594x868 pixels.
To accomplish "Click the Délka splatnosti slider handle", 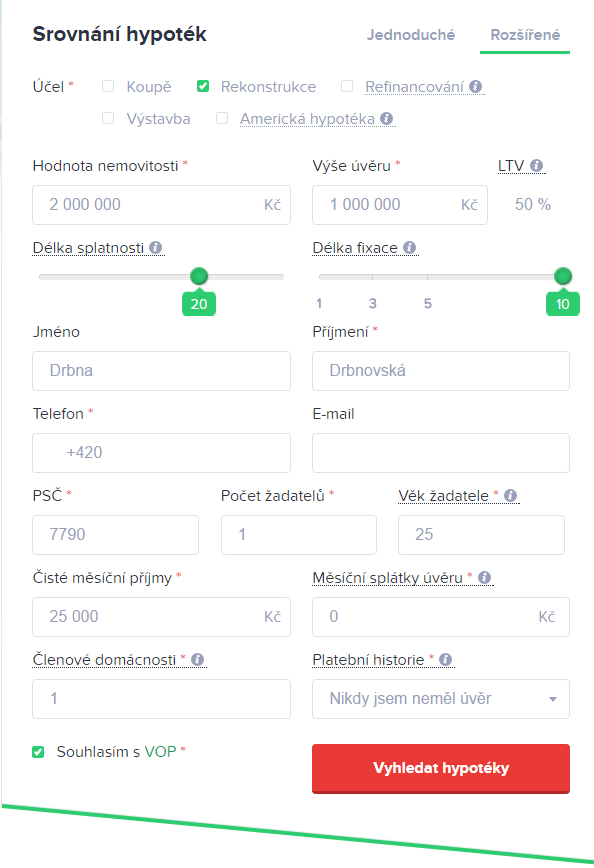I will tap(199, 276).
